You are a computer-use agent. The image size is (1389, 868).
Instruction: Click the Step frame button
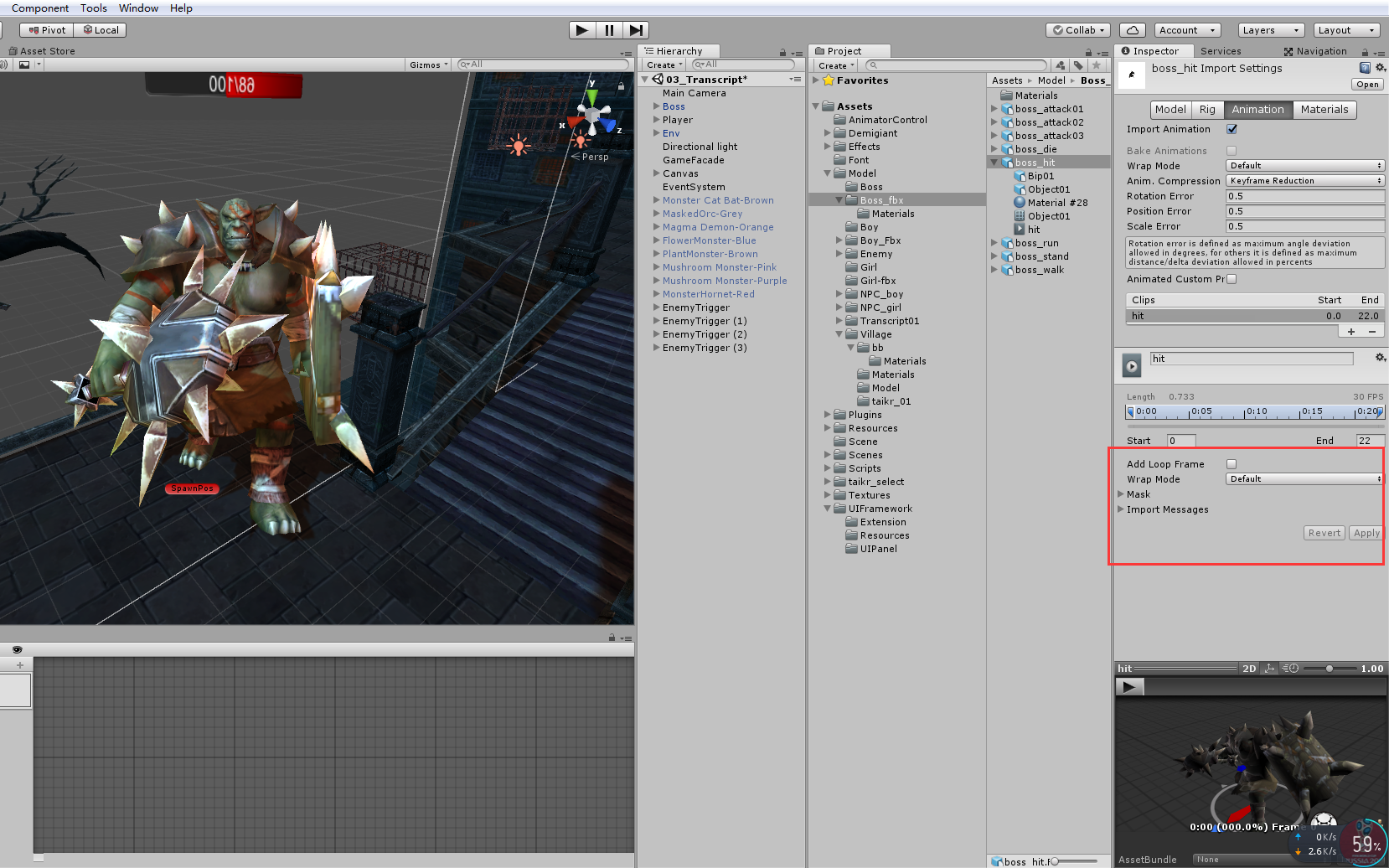click(637, 30)
